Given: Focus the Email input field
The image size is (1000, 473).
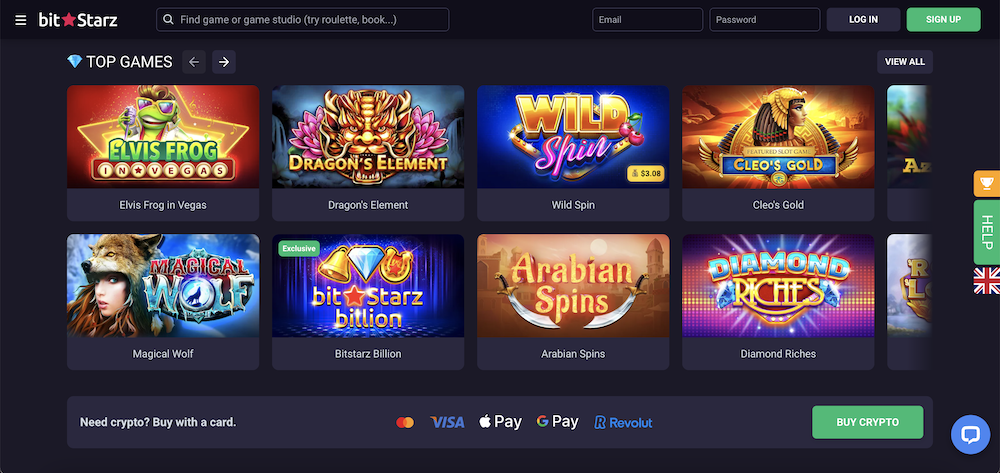Looking at the screenshot, I should pyautogui.click(x=647, y=20).
